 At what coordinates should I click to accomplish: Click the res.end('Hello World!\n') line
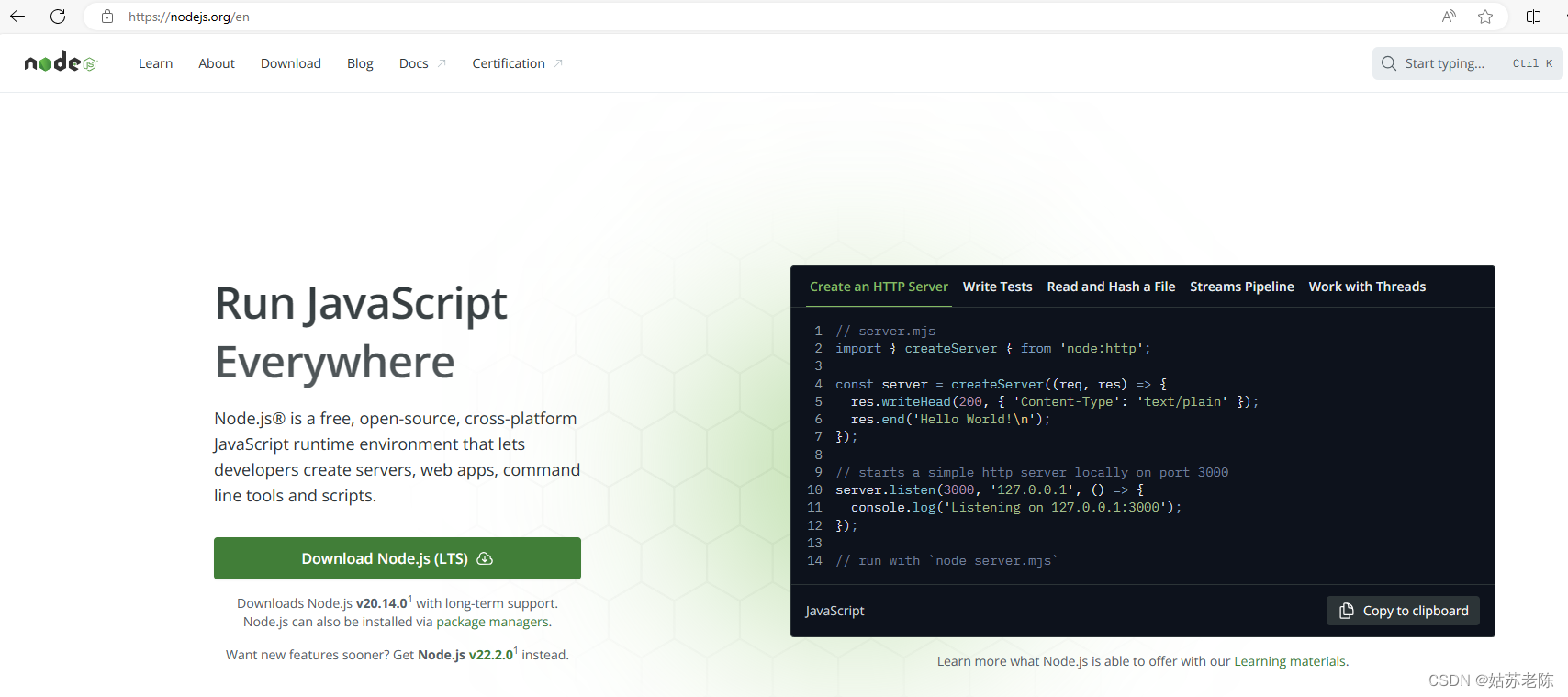(950, 419)
